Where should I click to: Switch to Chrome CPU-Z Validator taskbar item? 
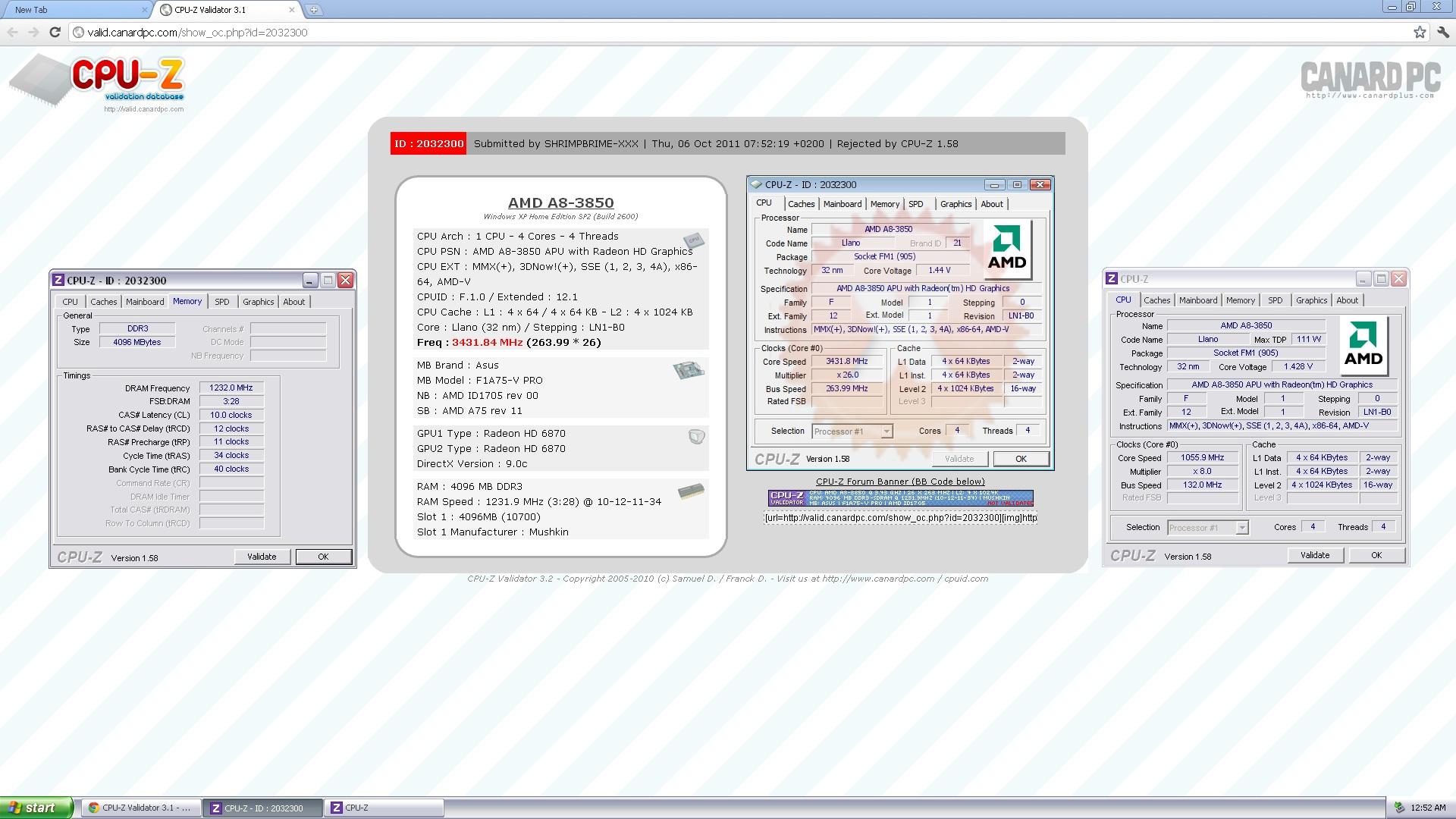tap(140, 808)
